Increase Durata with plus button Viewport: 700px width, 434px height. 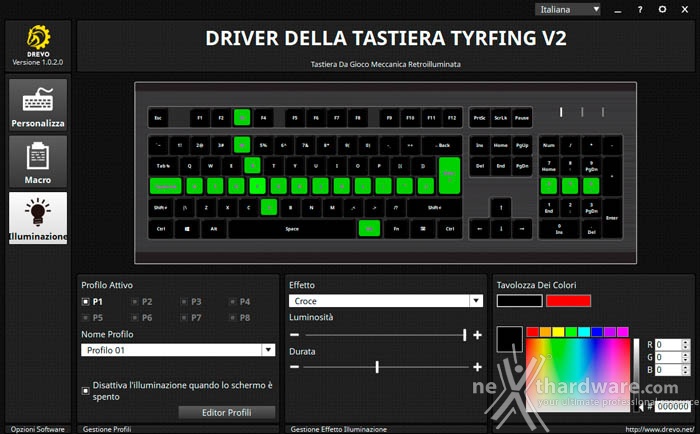pos(477,367)
